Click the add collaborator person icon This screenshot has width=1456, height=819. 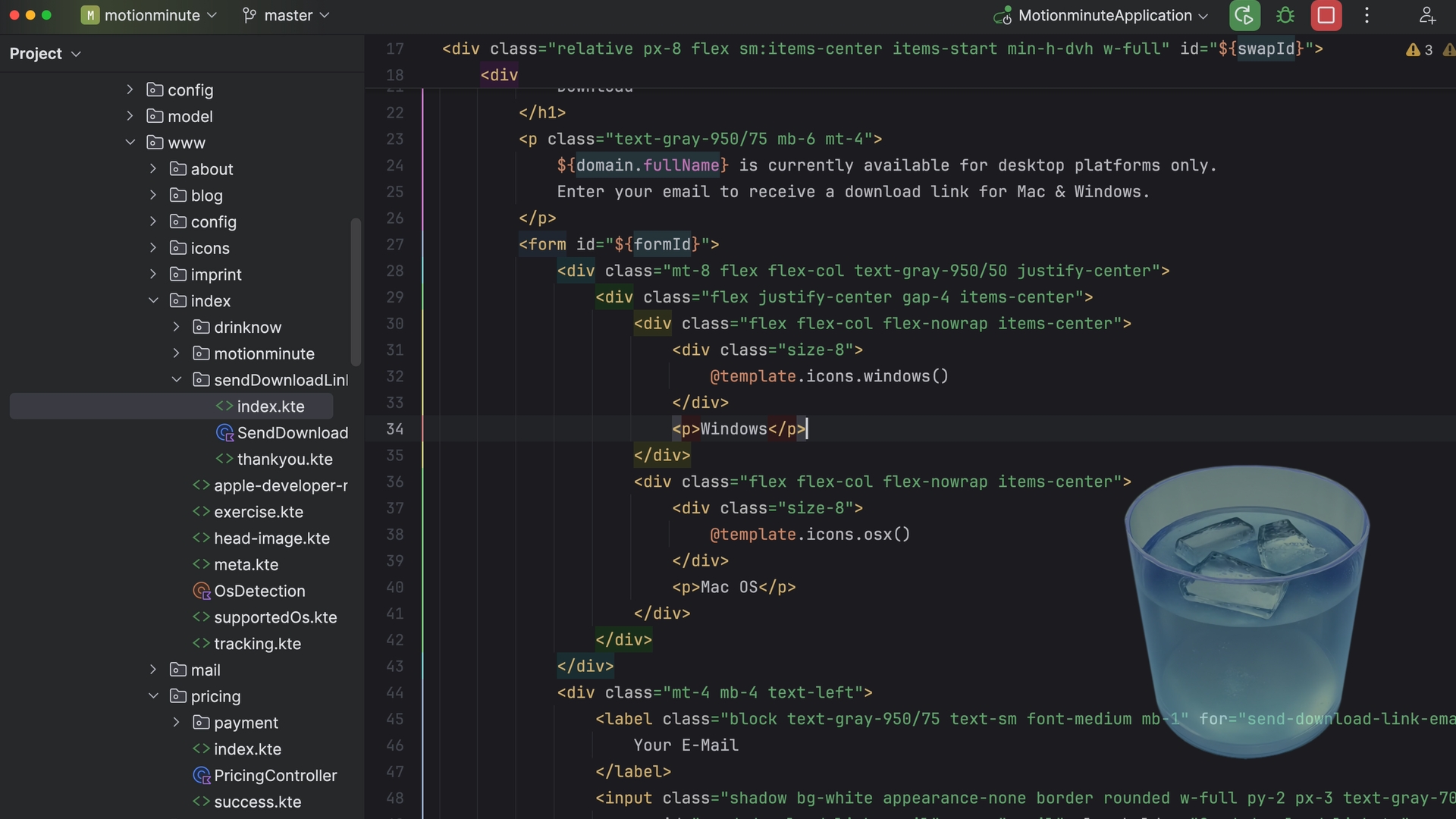[x=1427, y=15]
